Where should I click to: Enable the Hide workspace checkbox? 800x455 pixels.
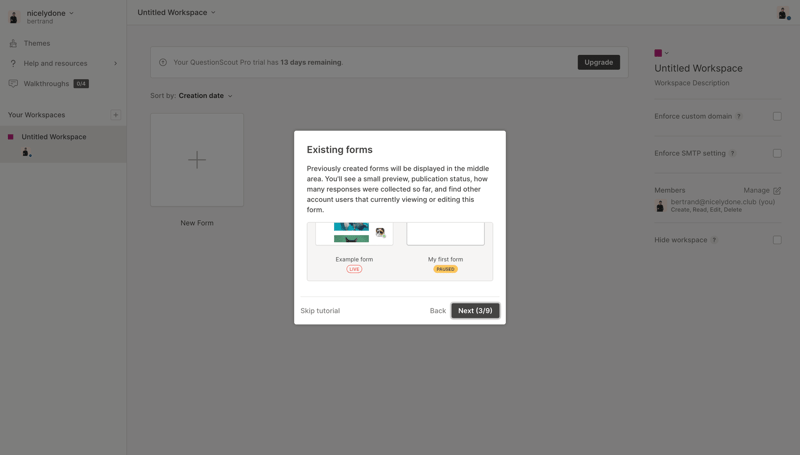coord(777,240)
